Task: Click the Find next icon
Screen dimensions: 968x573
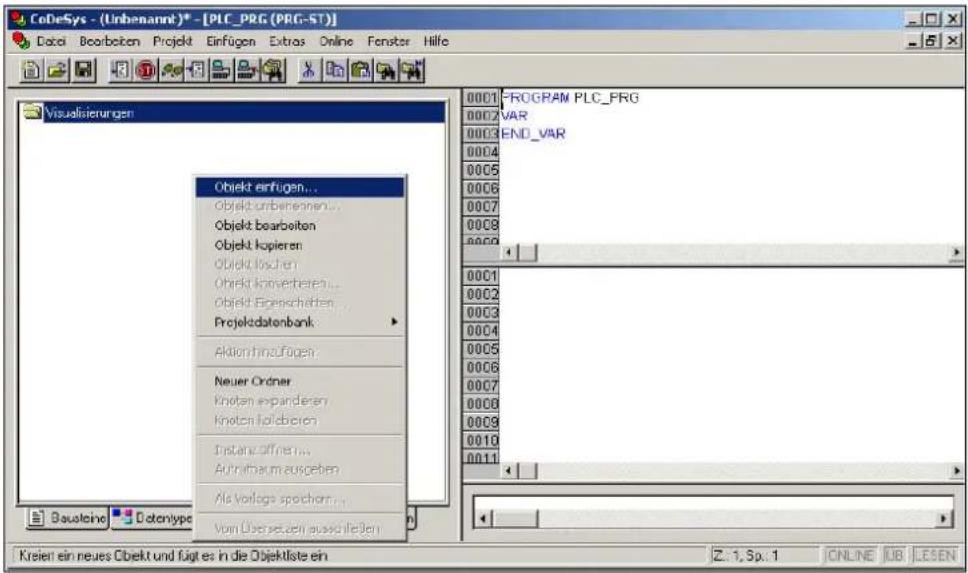Action: point(412,70)
